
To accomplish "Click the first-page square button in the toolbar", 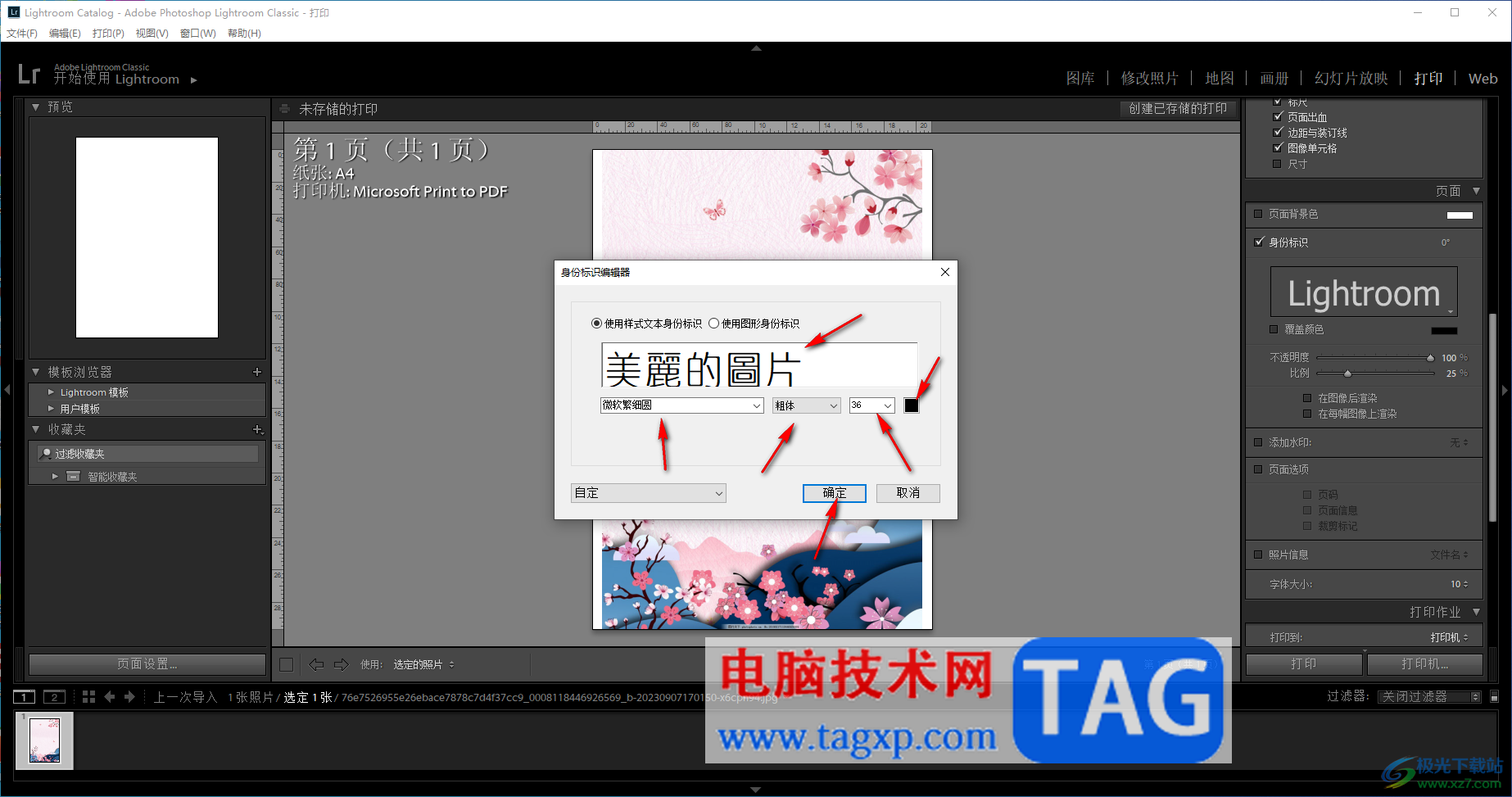I will tap(286, 664).
